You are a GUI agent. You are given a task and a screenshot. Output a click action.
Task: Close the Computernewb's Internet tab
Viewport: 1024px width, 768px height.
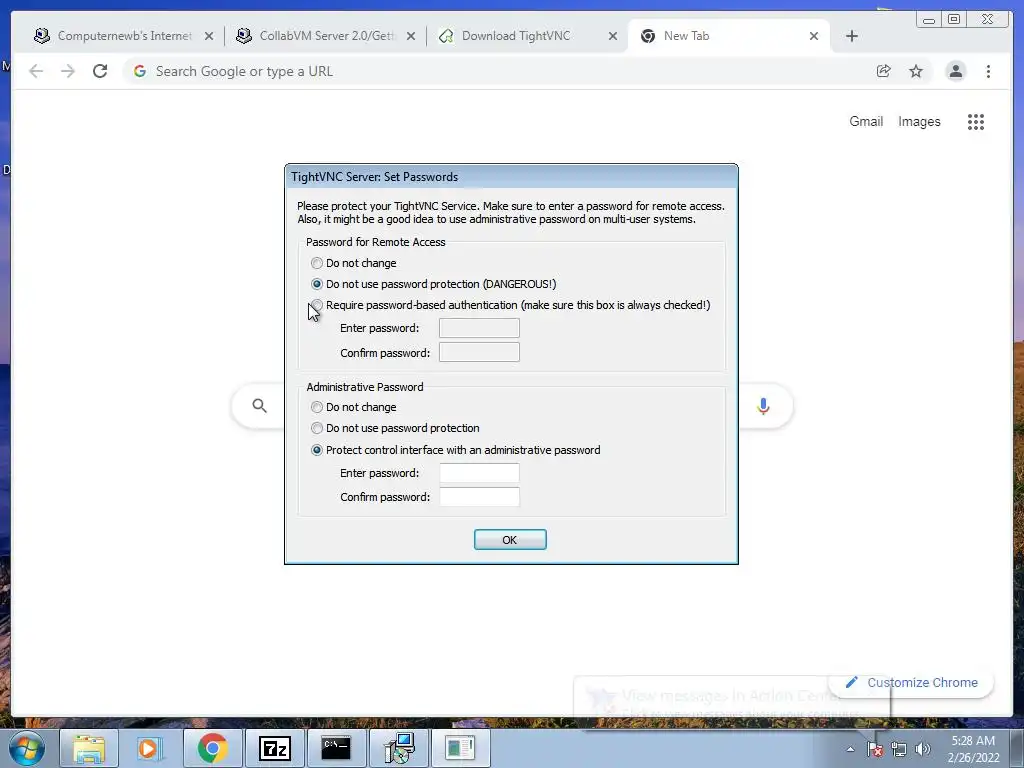pyautogui.click(x=209, y=36)
